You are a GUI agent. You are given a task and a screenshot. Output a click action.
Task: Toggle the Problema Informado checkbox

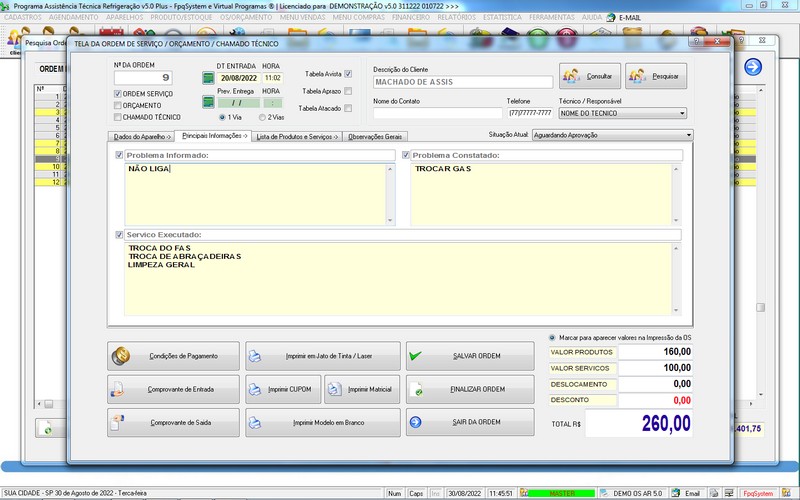click(119, 155)
